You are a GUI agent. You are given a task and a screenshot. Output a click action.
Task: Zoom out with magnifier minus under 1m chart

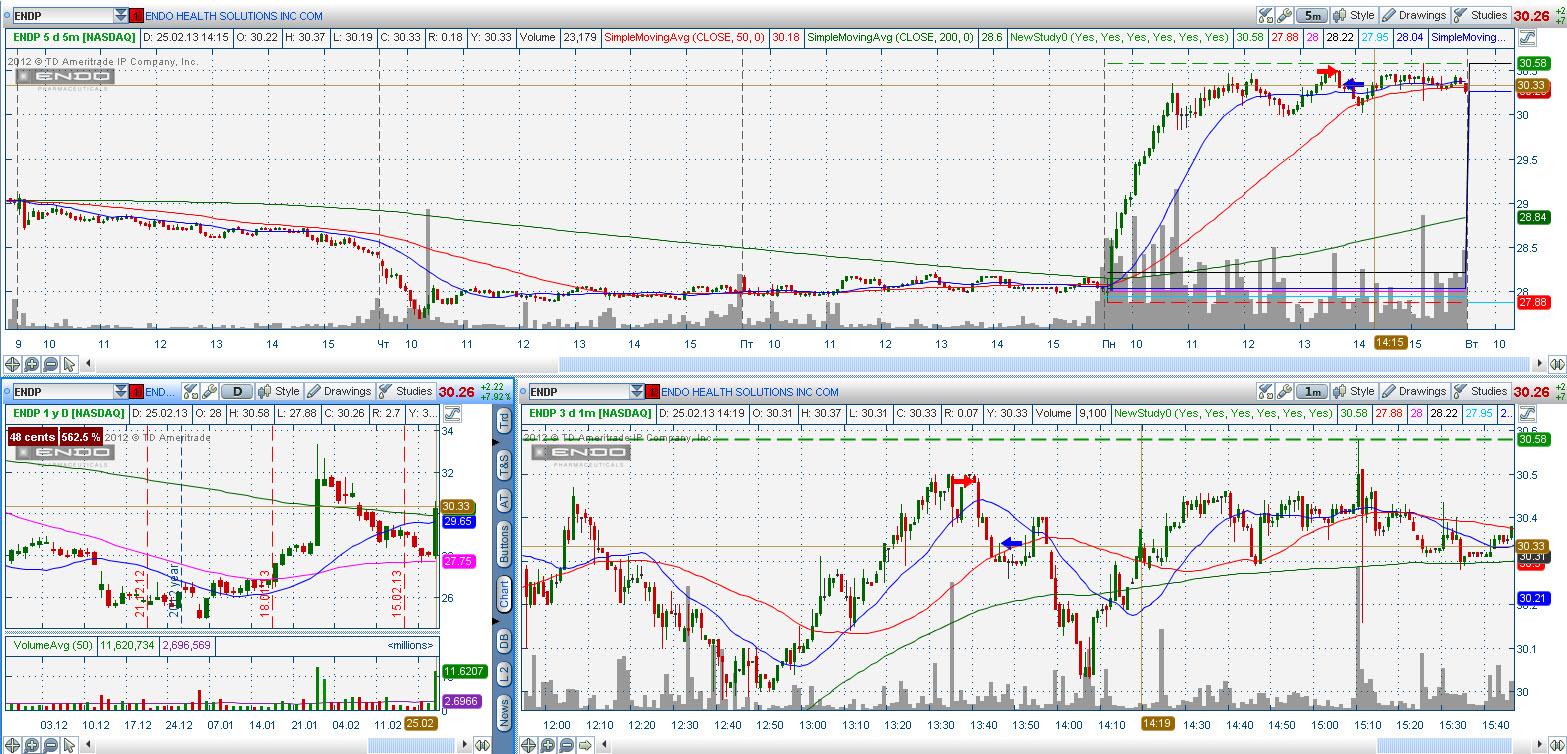coord(566,744)
